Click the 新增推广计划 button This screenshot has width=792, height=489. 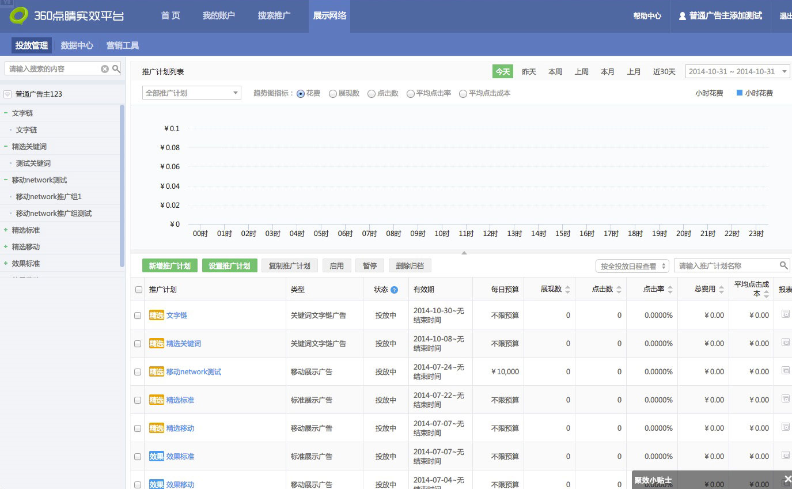tap(169, 266)
